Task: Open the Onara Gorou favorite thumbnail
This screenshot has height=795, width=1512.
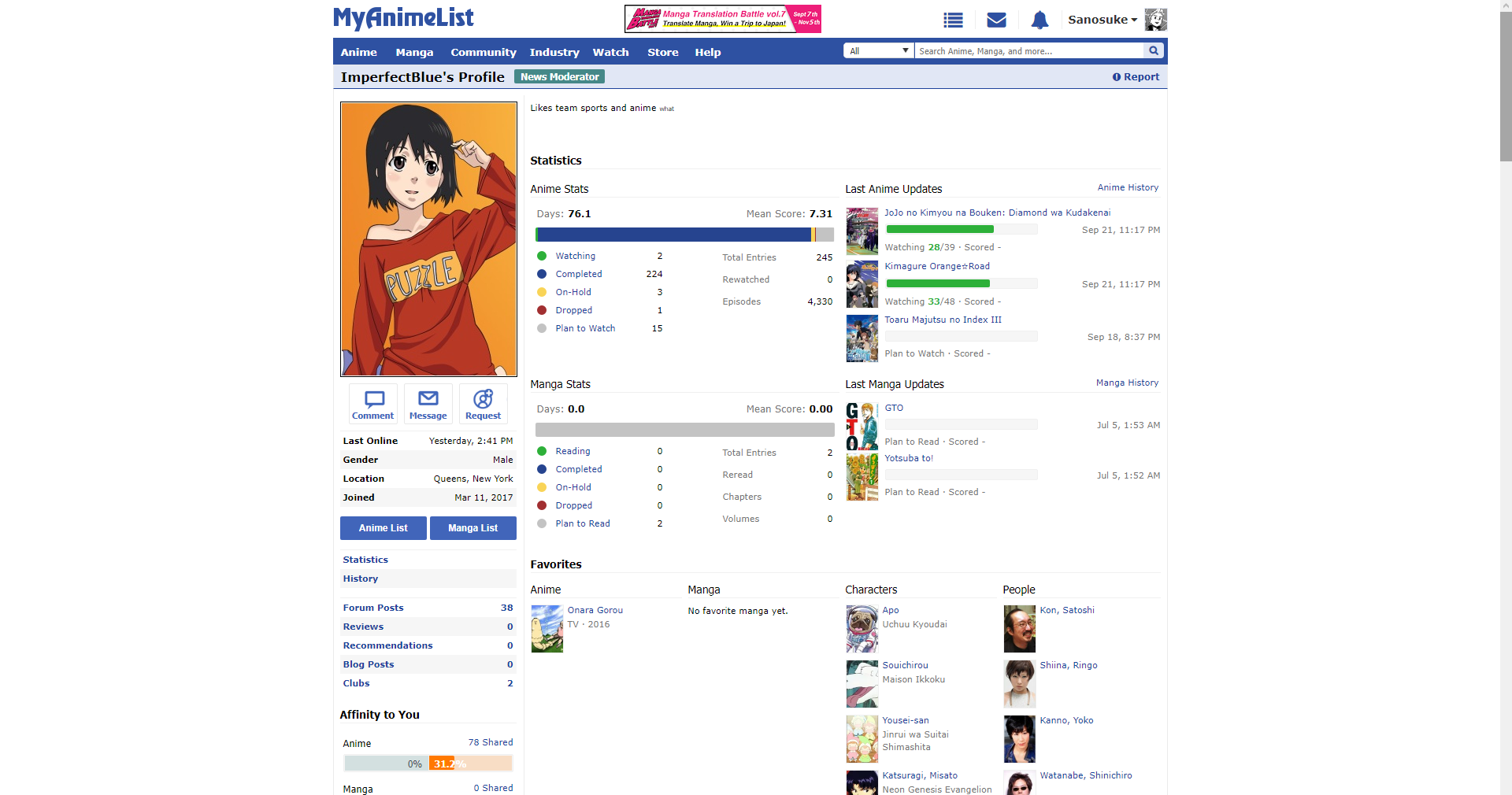Action: point(547,628)
